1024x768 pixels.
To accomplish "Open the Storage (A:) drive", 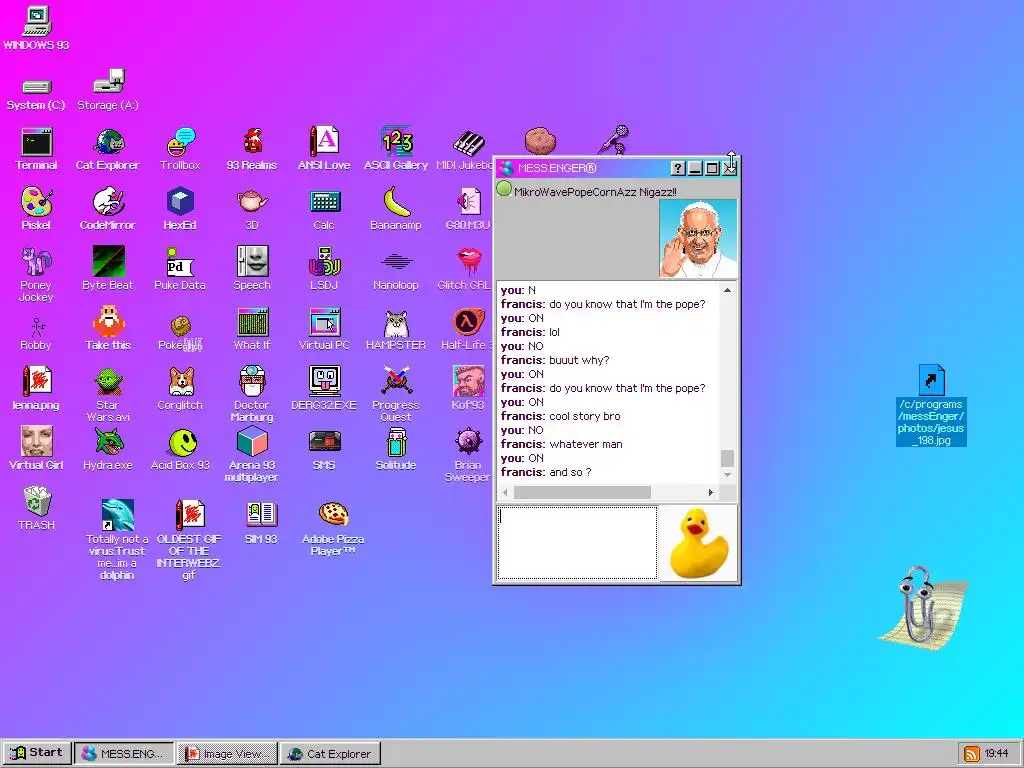I will 108,82.
